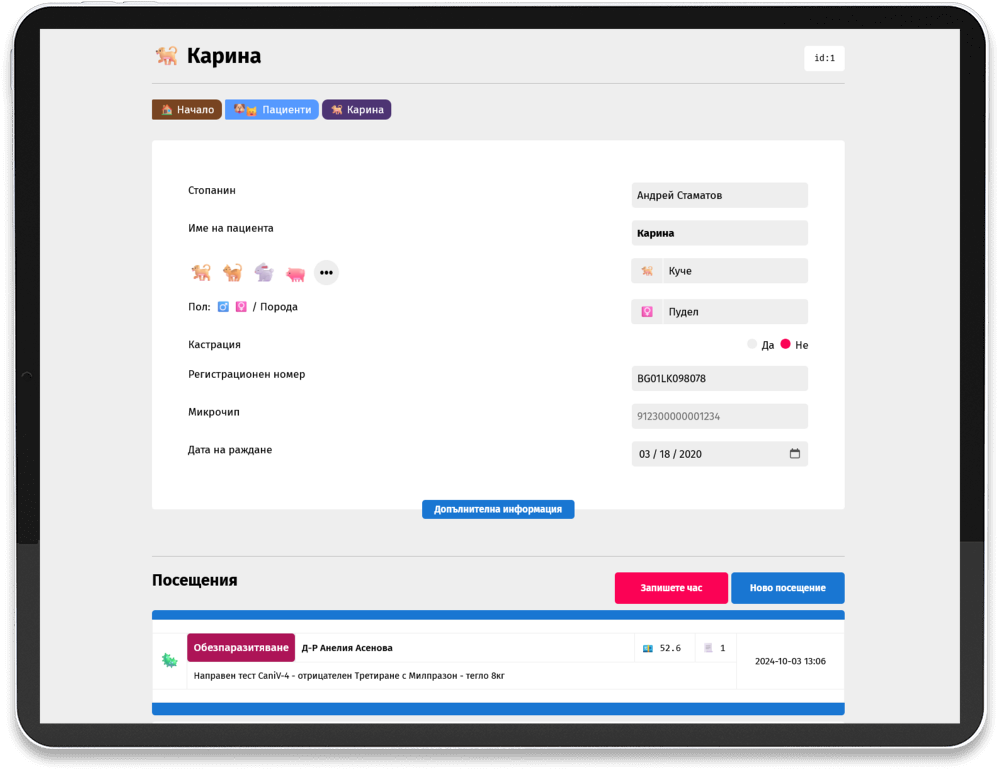Edit the owner field Андрей Стаматов
Screen dimensions: 1000x770
click(x=719, y=195)
